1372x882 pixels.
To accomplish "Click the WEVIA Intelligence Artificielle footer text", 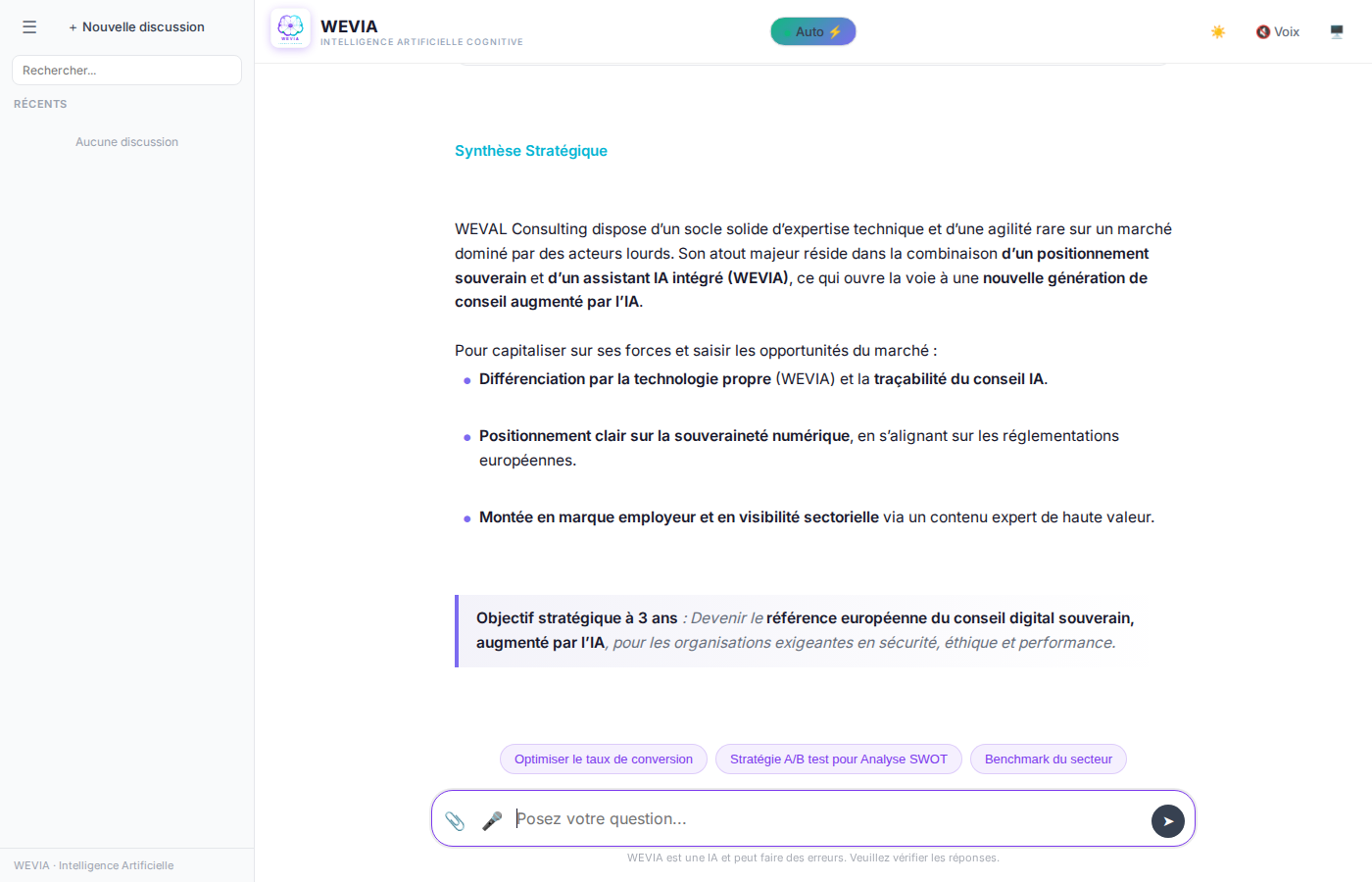I will click(94, 865).
